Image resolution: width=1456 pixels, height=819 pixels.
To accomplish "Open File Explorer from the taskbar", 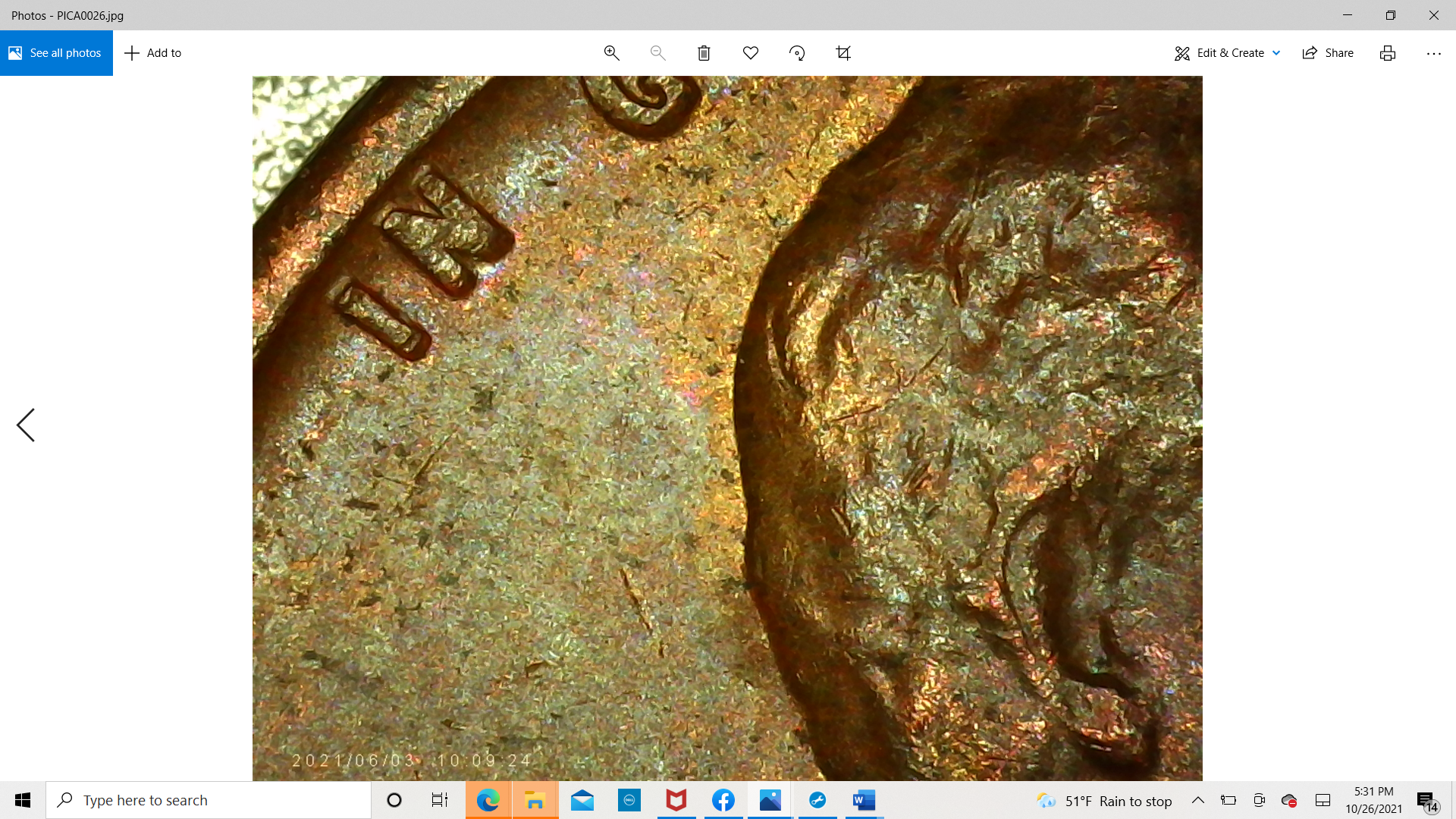I will (x=535, y=800).
